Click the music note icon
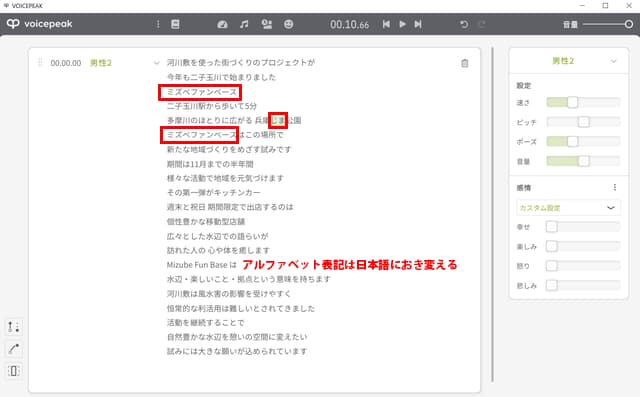The width and height of the screenshot is (640, 397). 244,24
